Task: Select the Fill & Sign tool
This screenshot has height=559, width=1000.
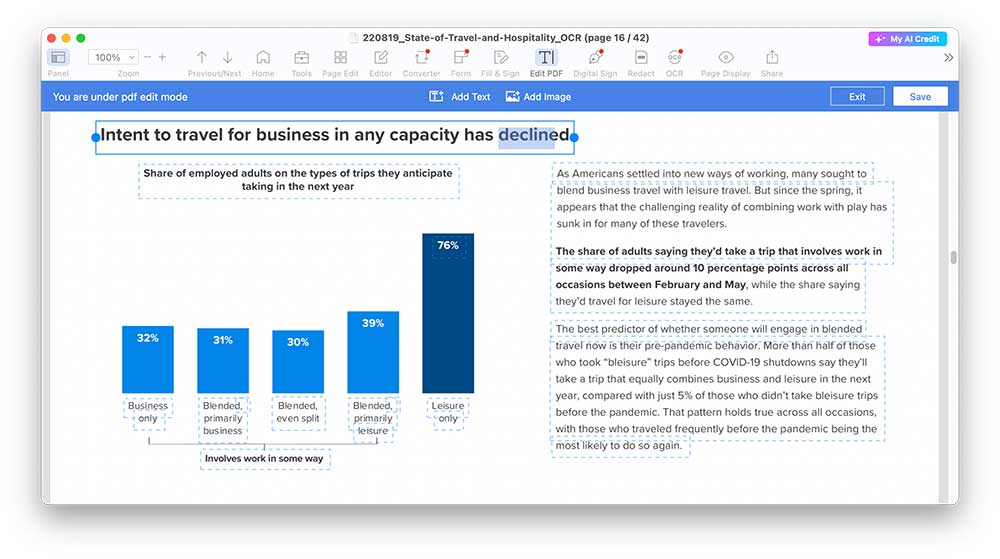Action: (500, 58)
